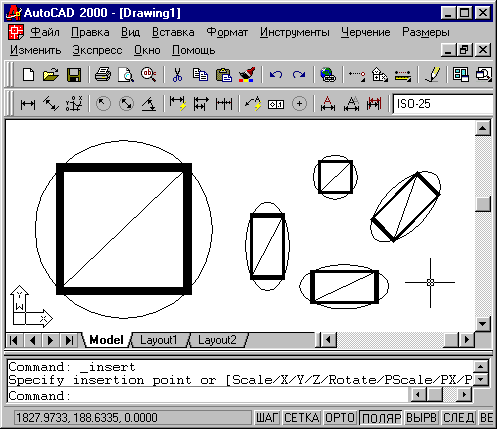
Task: Click drawing area vertical scroll up arrow
Action: [x=483, y=128]
